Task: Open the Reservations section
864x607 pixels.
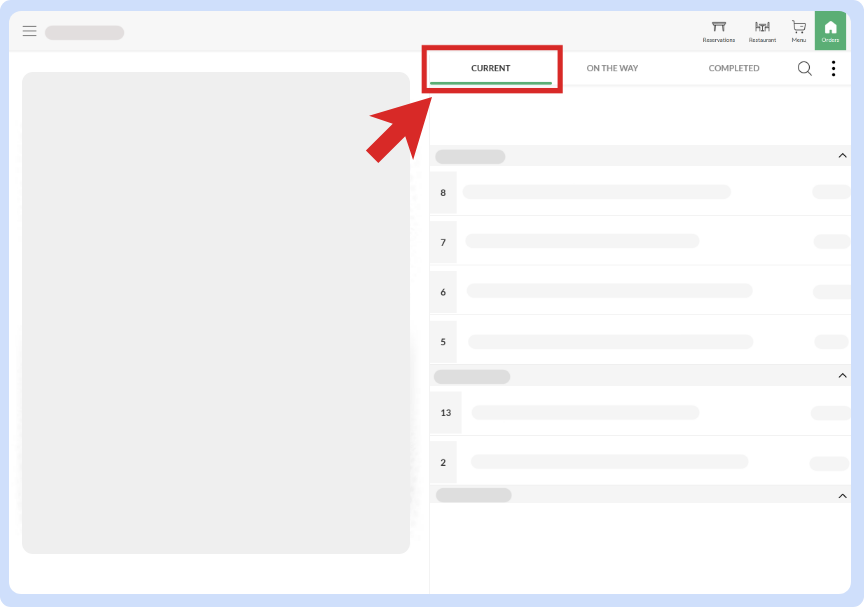Action: pos(718,30)
